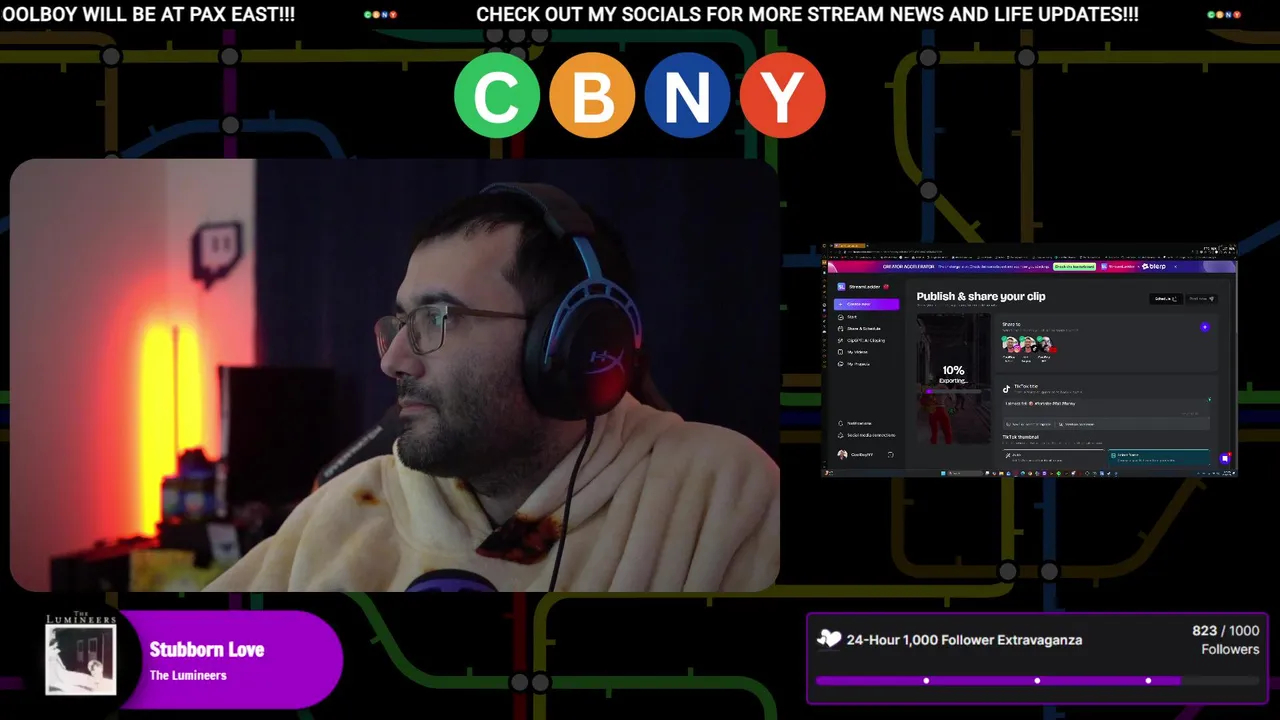Click The Lumineers artist name under song title
Screen dimensions: 1280x720
(188, 675)
